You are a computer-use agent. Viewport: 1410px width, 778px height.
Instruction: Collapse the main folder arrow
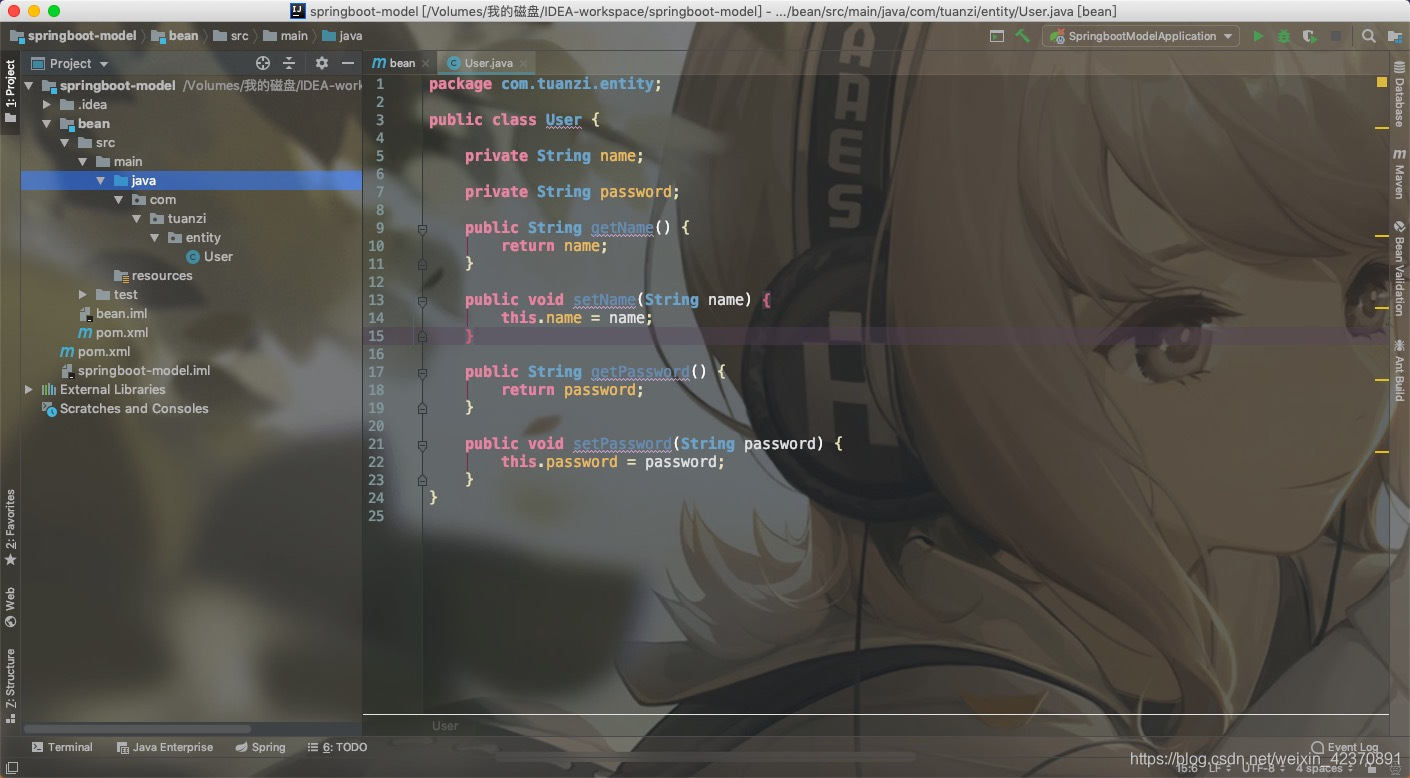(83, 162)
